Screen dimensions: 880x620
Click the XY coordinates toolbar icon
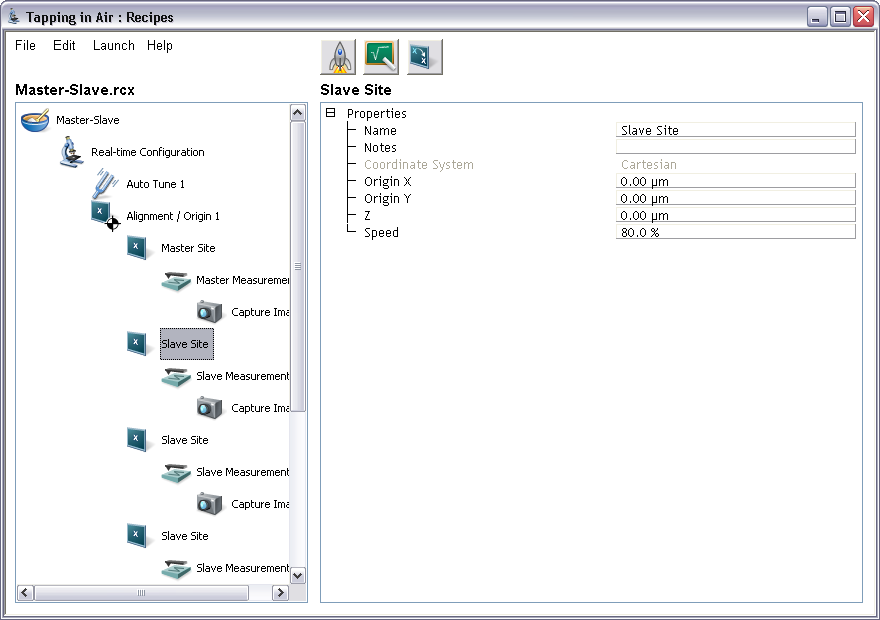tap(424, 57)
